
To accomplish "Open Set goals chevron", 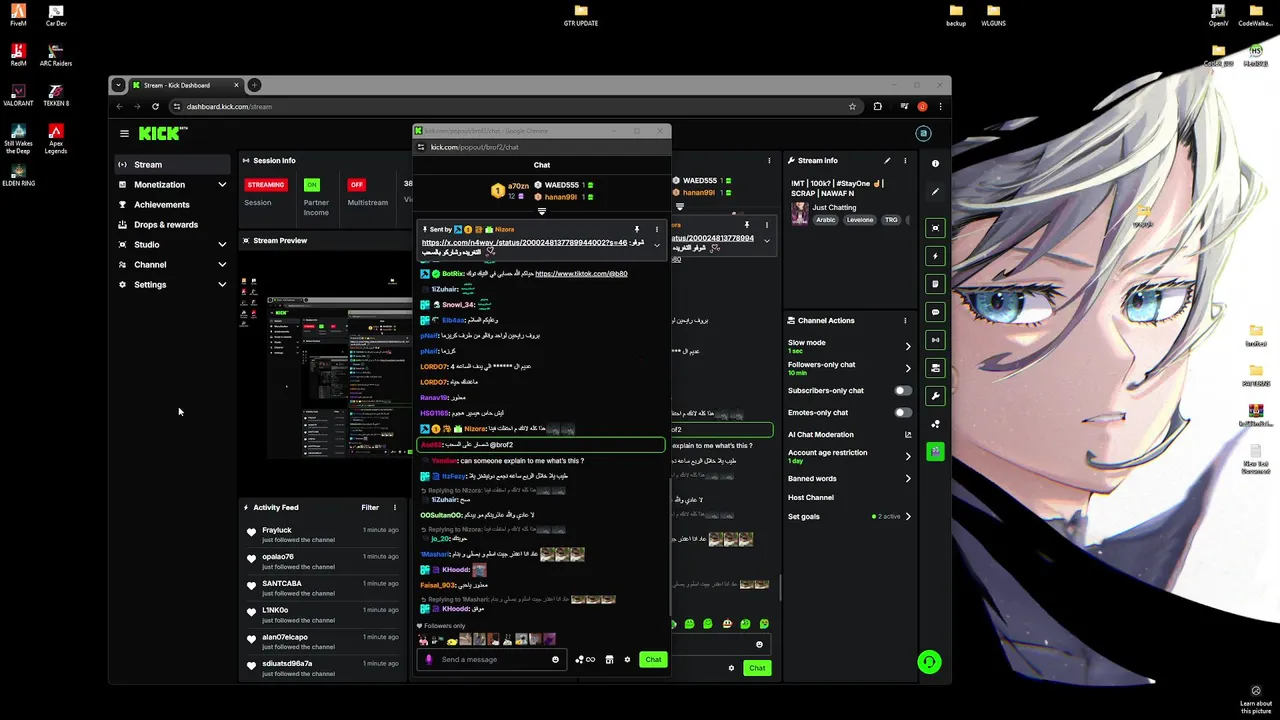I will tap(908, 516).
